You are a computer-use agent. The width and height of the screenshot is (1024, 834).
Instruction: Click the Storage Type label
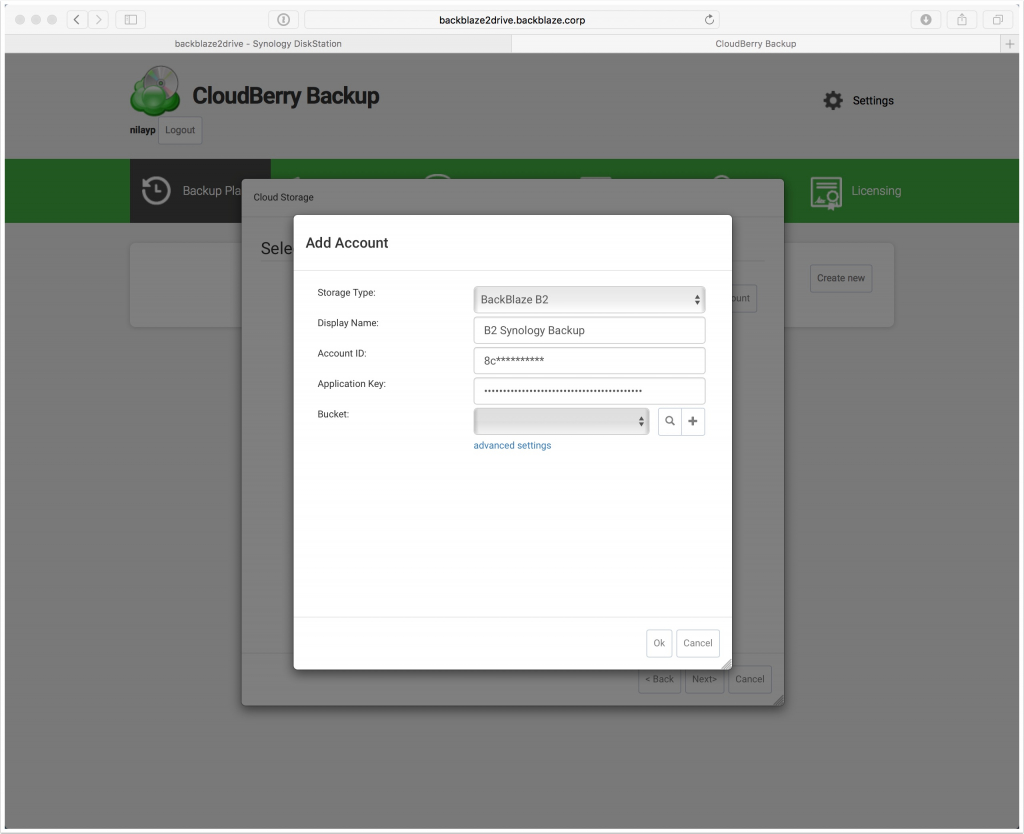tap(346, 293)
